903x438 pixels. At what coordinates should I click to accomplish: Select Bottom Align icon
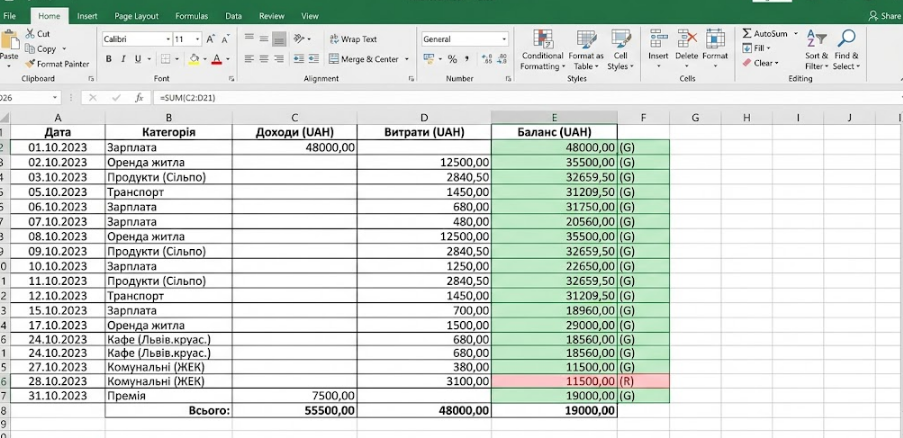pyautogui.click(x=279, y=39)
